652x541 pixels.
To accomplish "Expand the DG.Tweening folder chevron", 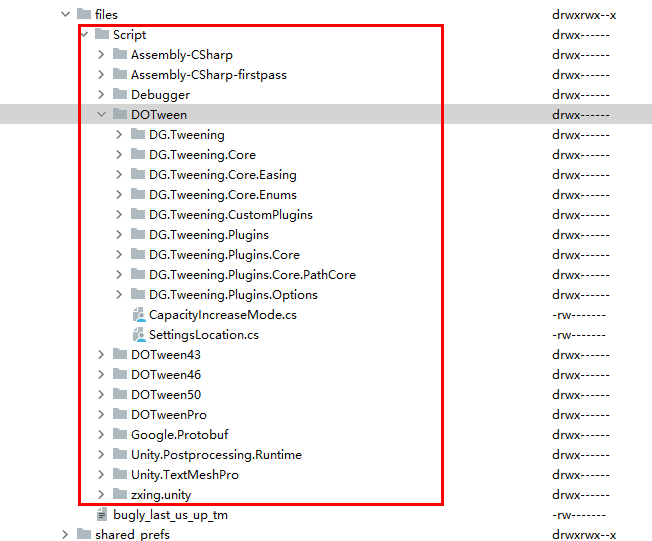I will click(x=119, y=134).
